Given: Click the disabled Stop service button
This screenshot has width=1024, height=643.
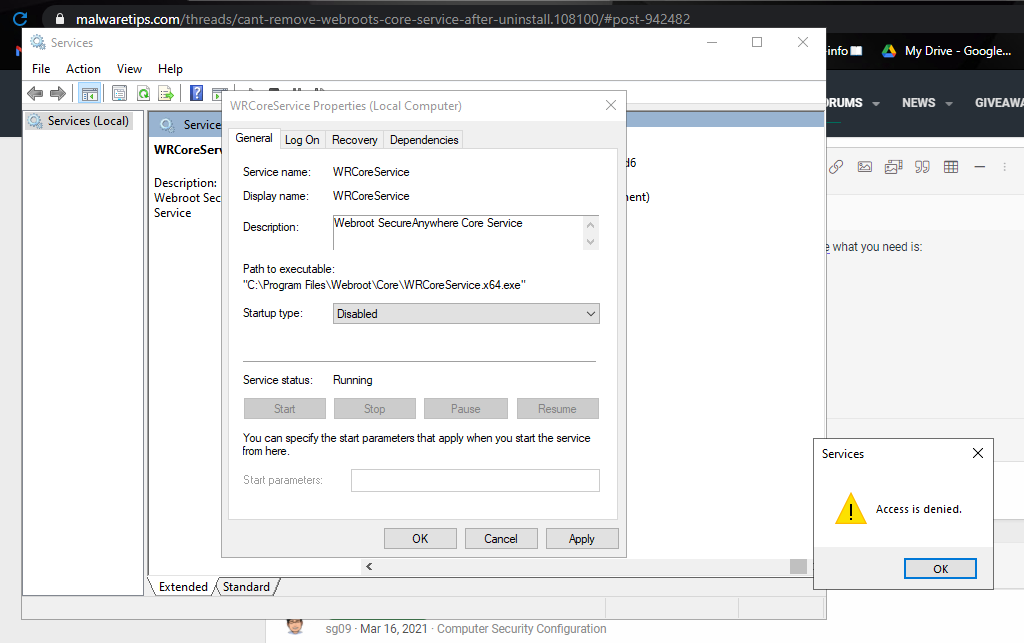Looking at the screenshot, I should [x=375, y=409].
